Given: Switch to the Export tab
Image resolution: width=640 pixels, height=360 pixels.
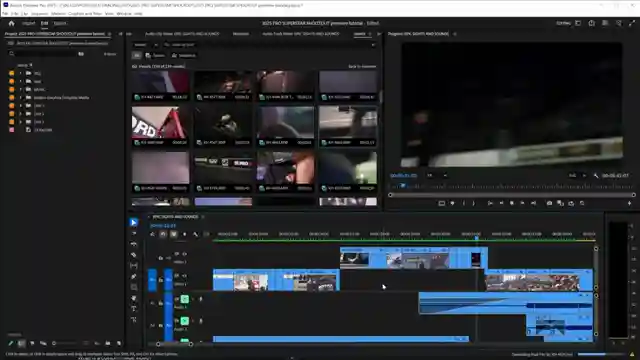Looking at the screenshot, I should pos(60,23).
